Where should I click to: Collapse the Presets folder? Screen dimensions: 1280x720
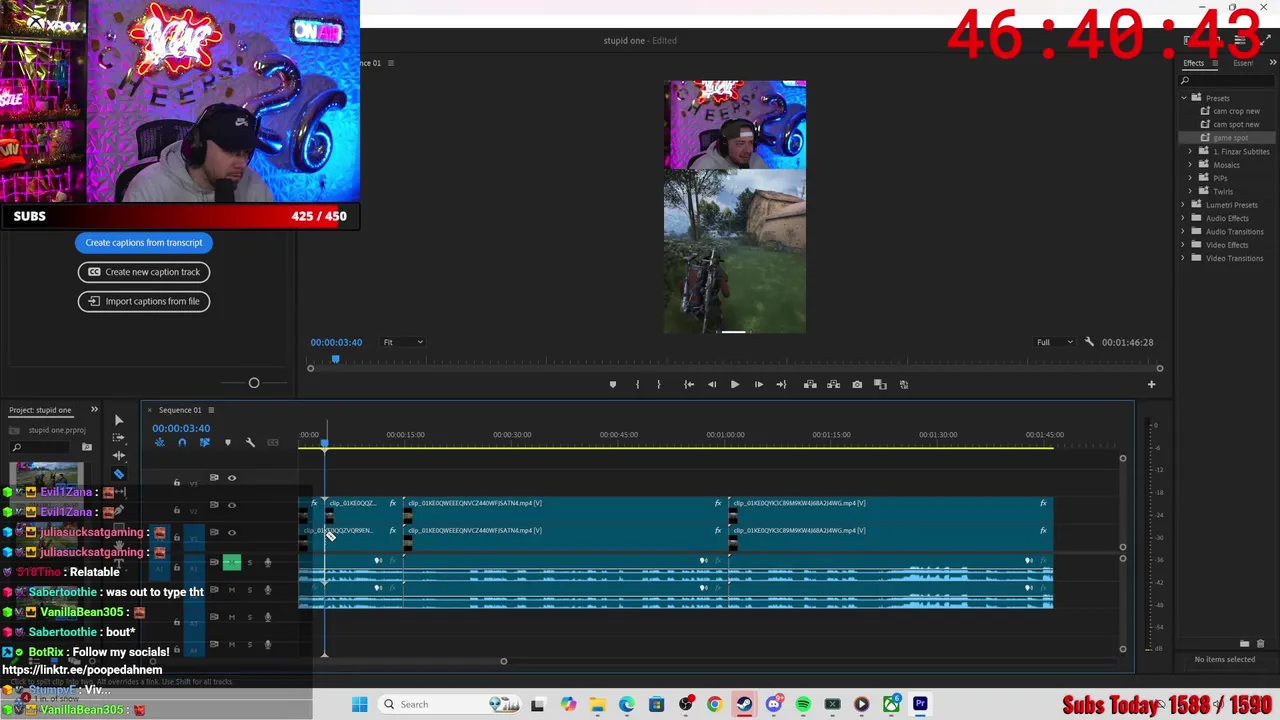coord(1184,98)
